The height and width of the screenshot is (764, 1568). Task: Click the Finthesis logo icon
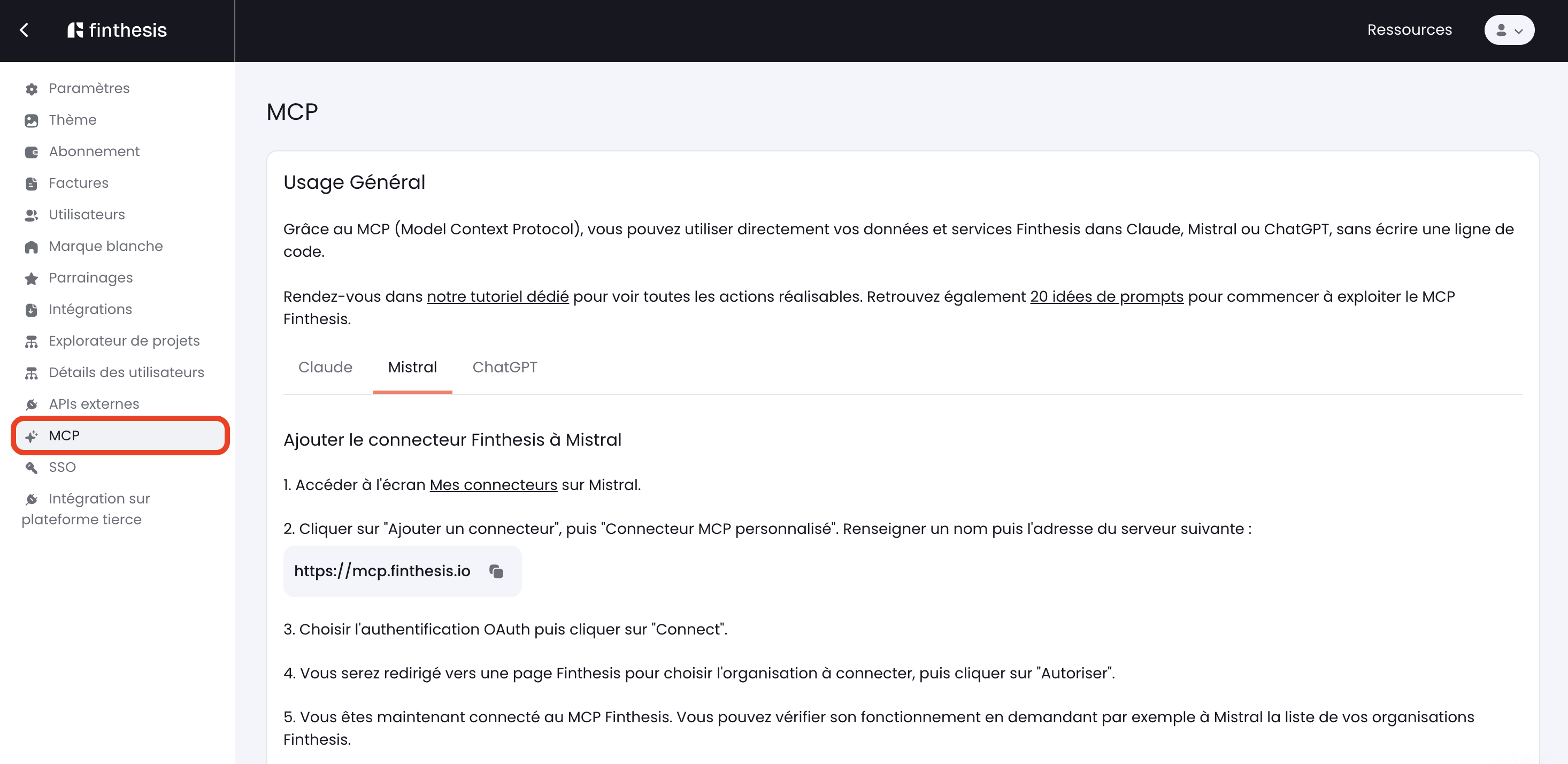click(x=75, y=30)
